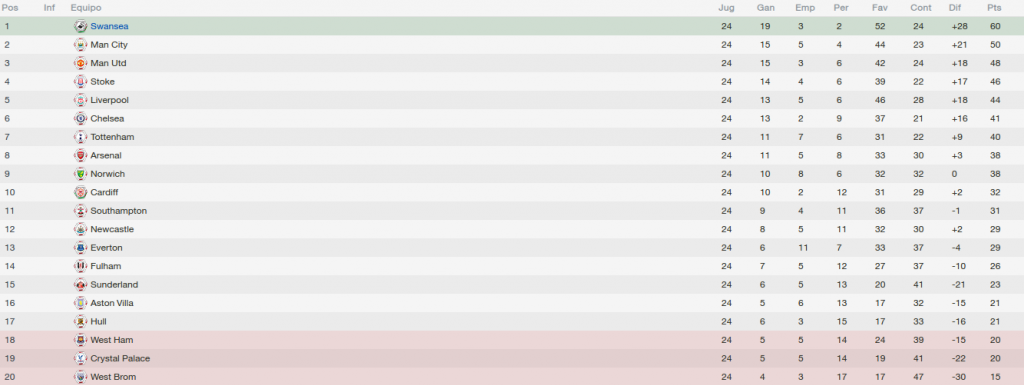Click the Arsenal club badge

(80, 155)
